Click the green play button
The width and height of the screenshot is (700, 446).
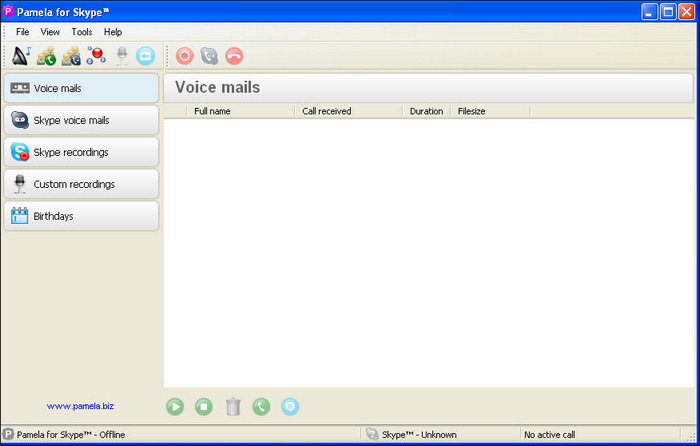(x=175, y=407)
